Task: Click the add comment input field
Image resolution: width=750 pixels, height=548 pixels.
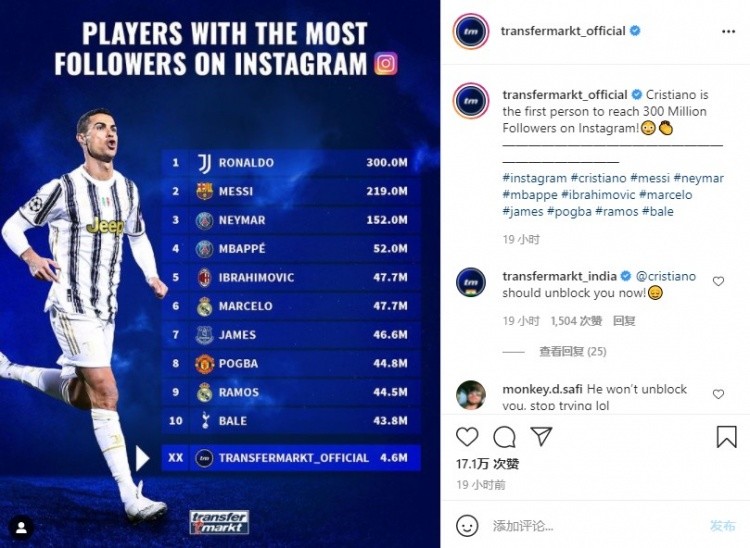Action: coord(593,526)
